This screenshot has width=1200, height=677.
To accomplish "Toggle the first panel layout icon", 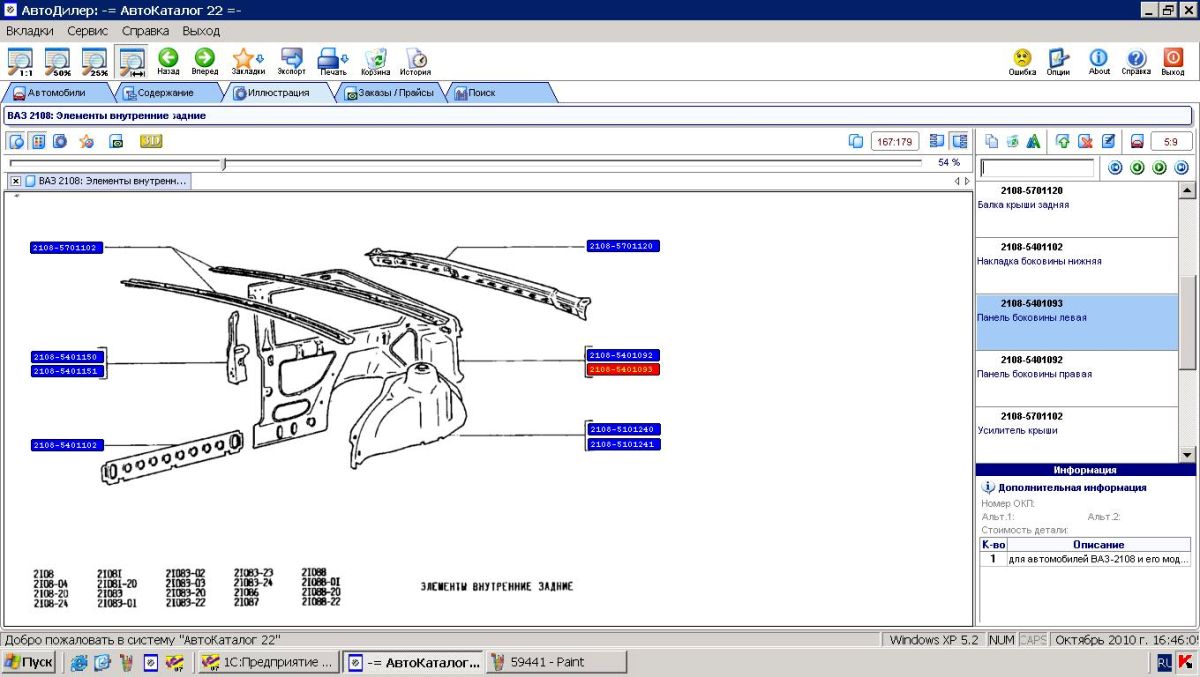I will [937, 141].
